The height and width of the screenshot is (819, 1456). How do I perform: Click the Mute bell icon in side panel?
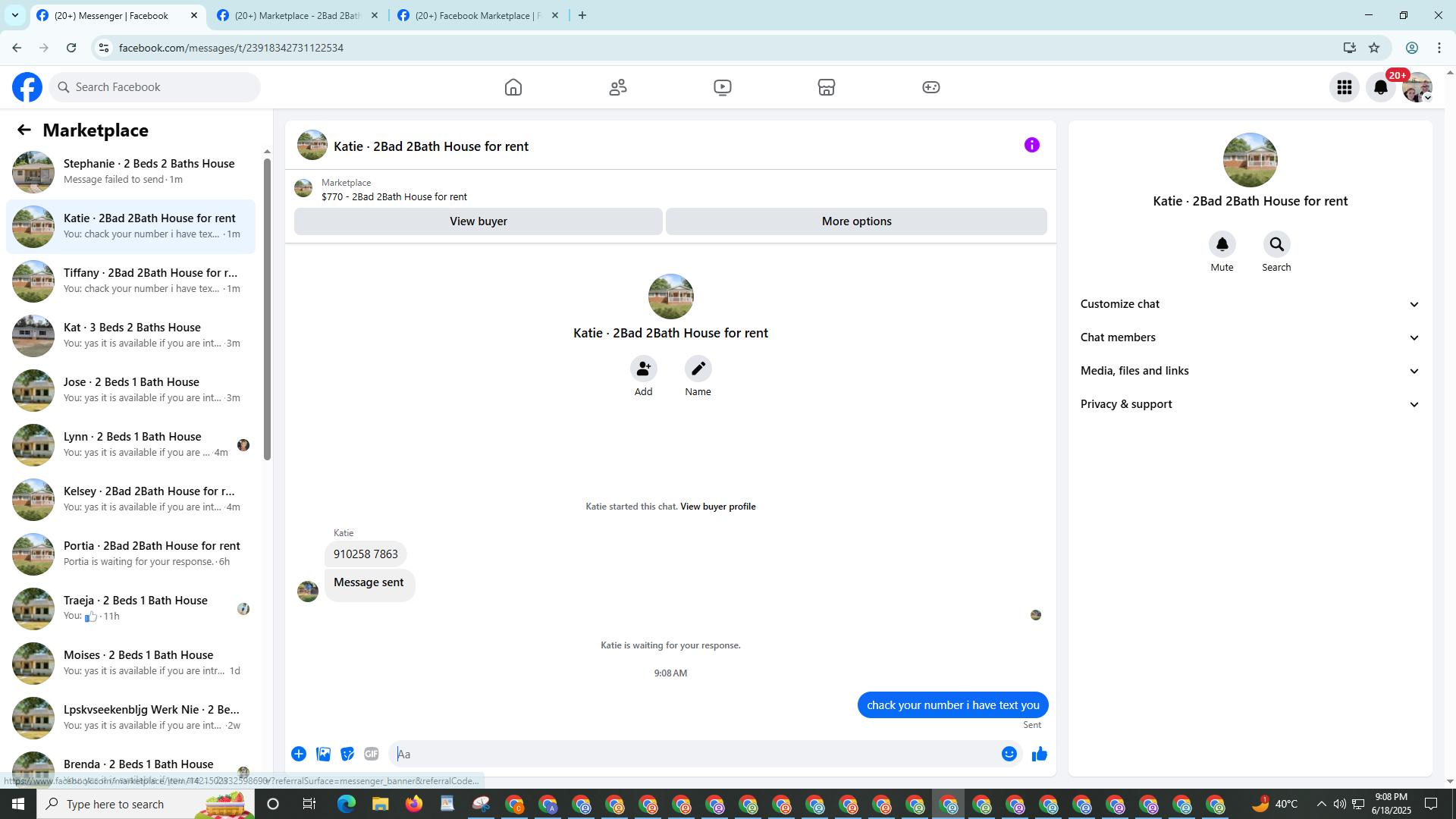[1222, 244]
